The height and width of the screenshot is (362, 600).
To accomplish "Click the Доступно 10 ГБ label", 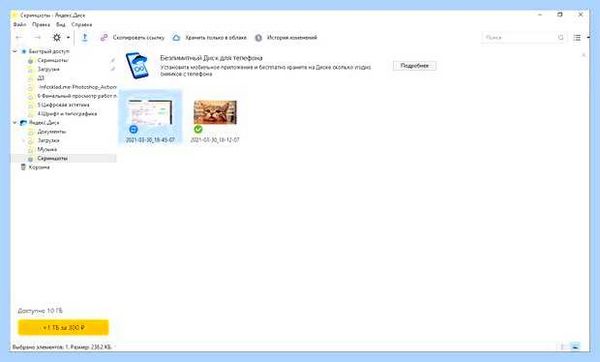I will [x=40, y=311].
